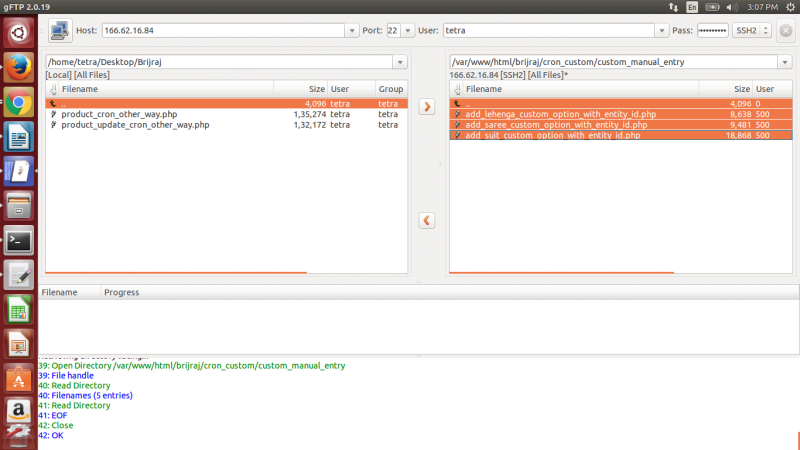Screen dimensions: 800x450
Task: Click the stop transfer button next to SSH2
Action: [786, 31]
